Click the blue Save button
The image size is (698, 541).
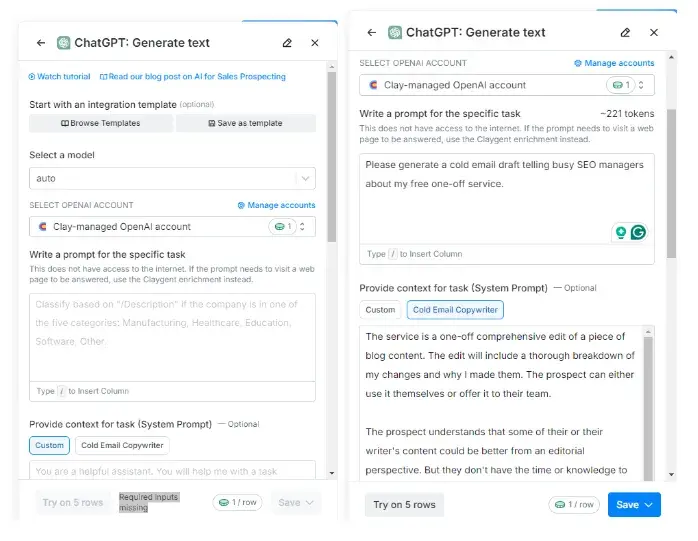coord(634,504)
